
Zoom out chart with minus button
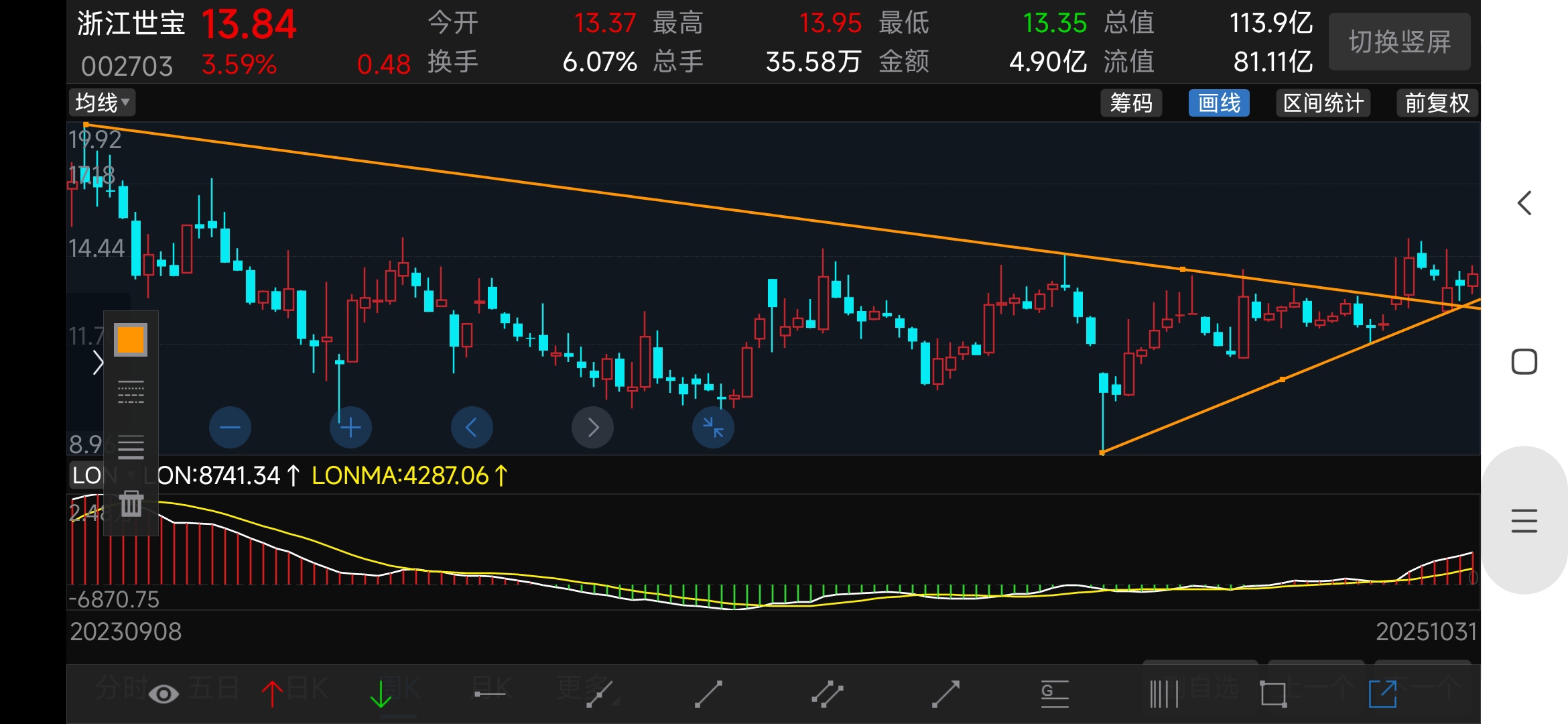(230, 427)
